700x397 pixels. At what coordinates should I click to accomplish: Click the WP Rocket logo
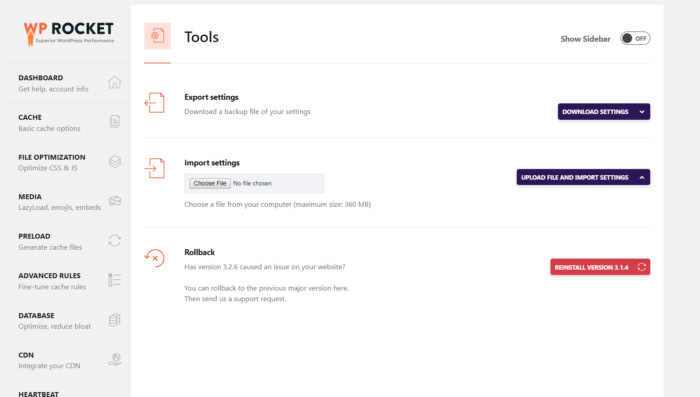pos(69,33)
